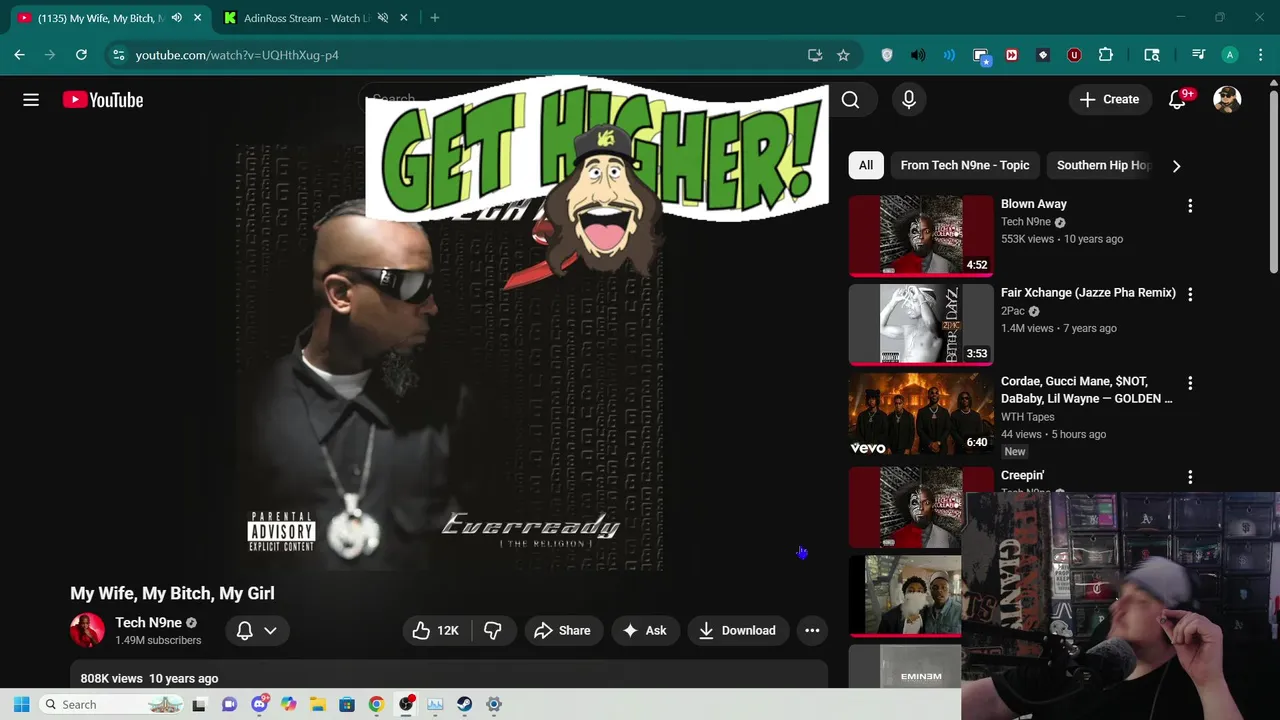Screen dimensions: 1280x720
Task: Open Chrome profile A avatar
Action: [1230, 55]
